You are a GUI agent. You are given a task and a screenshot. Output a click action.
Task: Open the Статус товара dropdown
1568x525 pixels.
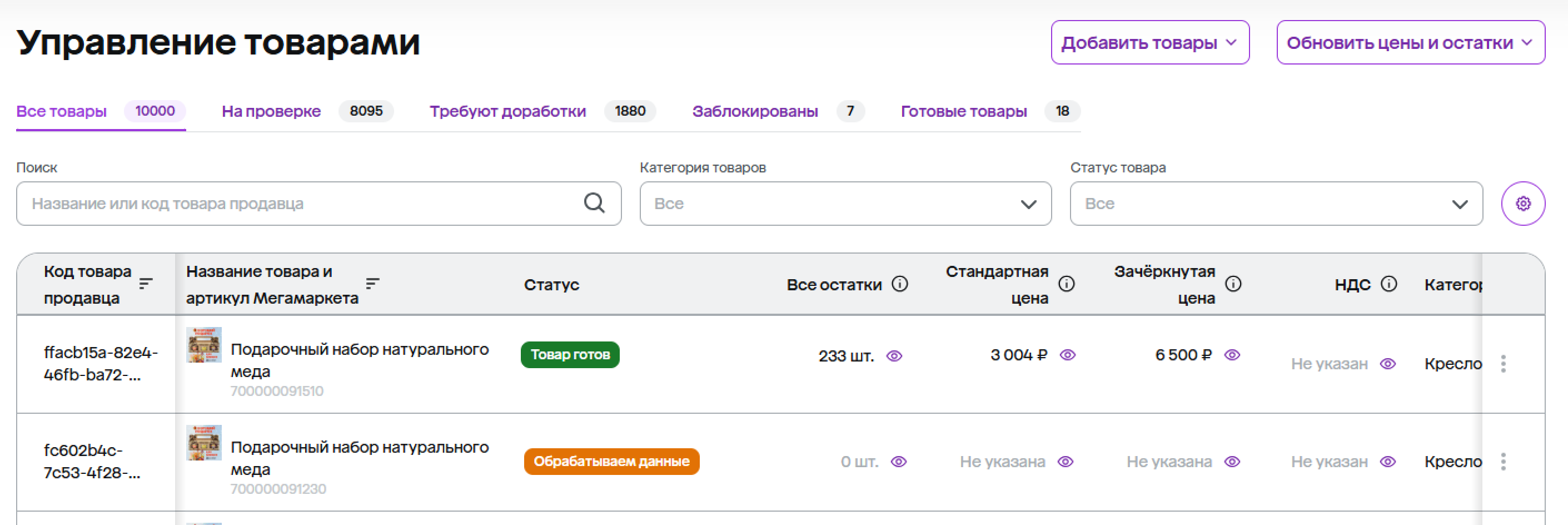click(1276, 204)
